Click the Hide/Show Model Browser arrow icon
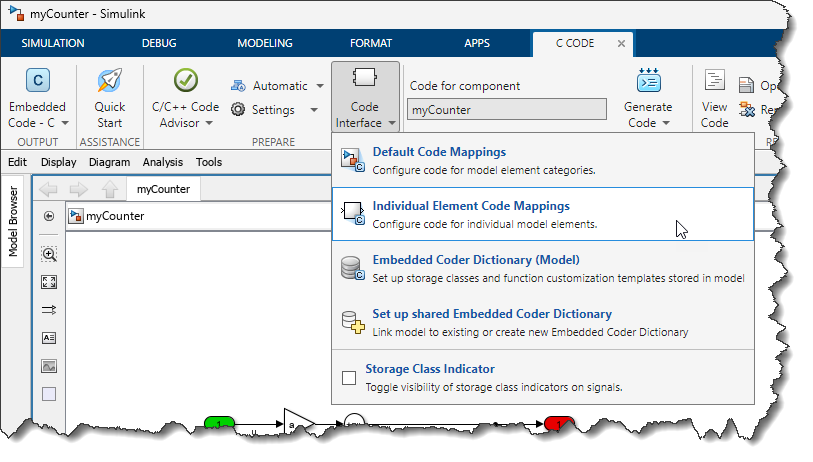The image size is (813, 462). click(x=49, y=216)
